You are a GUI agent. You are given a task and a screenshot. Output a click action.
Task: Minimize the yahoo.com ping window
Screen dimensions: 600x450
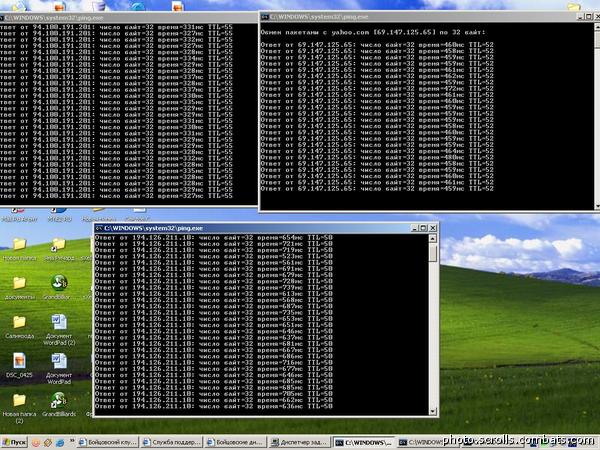pos(580,17)
